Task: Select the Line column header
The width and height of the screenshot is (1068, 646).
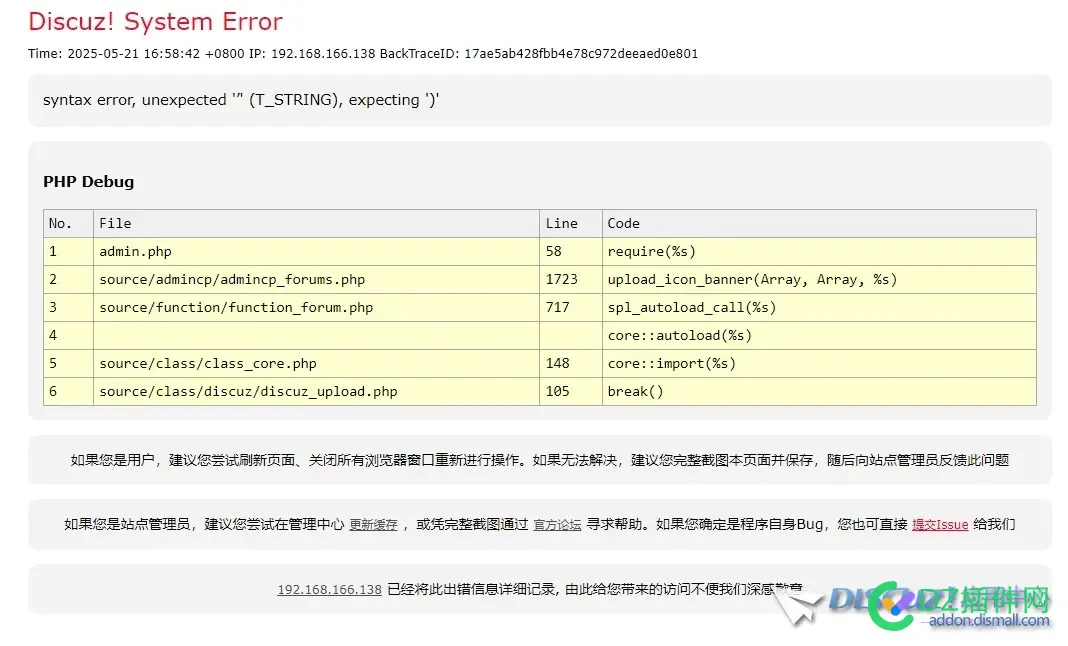Action: pos(571,224)
